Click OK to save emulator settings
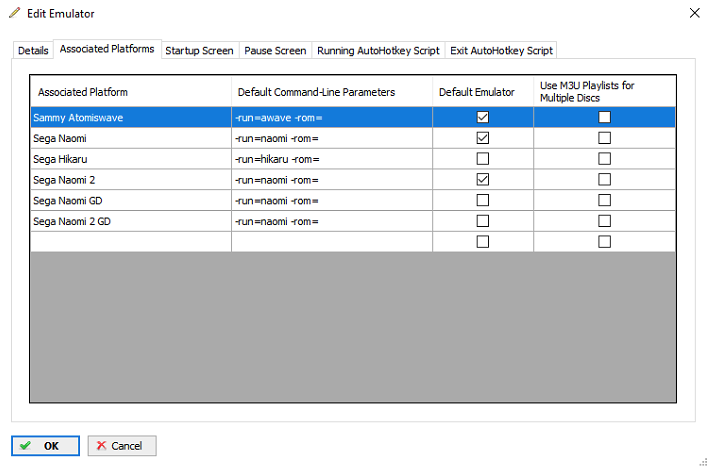This screenshot has width=708, height=466. click(46, 446)
